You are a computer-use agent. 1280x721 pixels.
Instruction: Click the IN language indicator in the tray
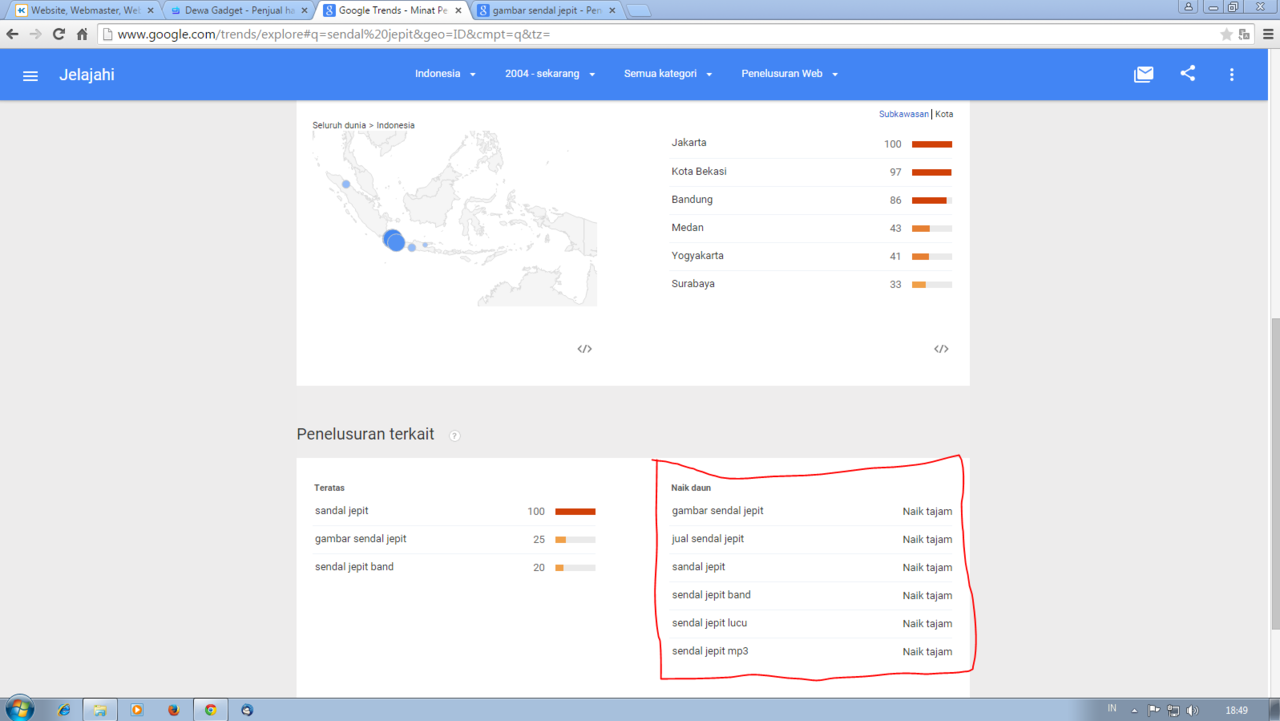[1112, 709]
